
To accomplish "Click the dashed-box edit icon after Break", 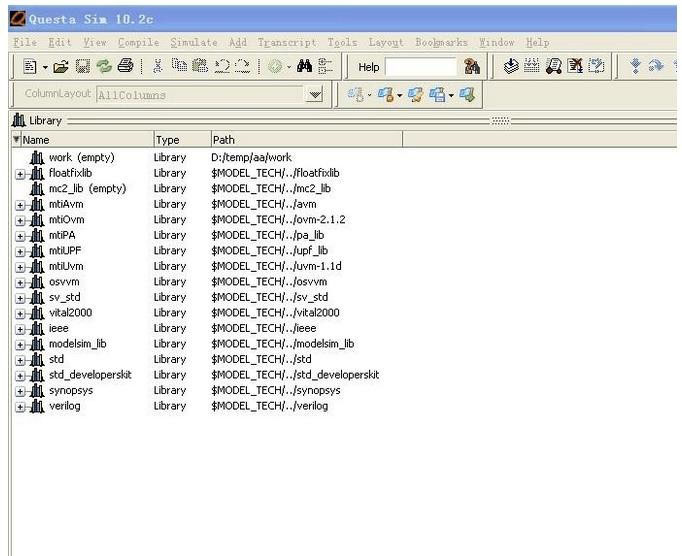I will pyautogui.click(x=596, y=66).
